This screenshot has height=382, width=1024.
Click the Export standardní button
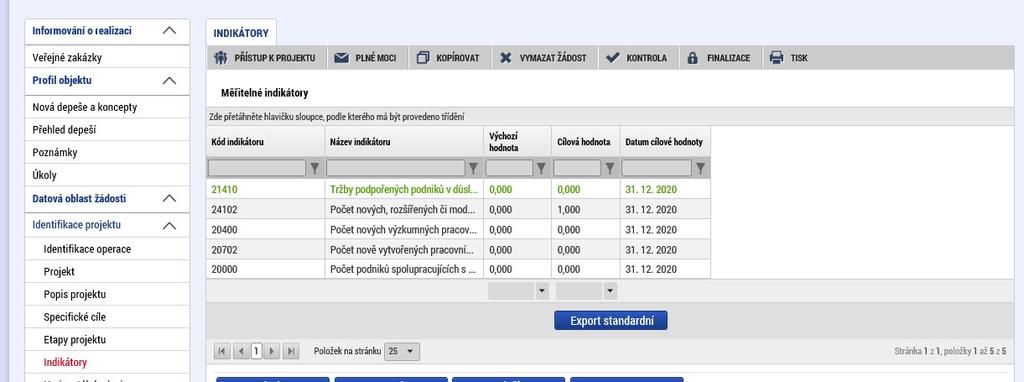point(611,321)
